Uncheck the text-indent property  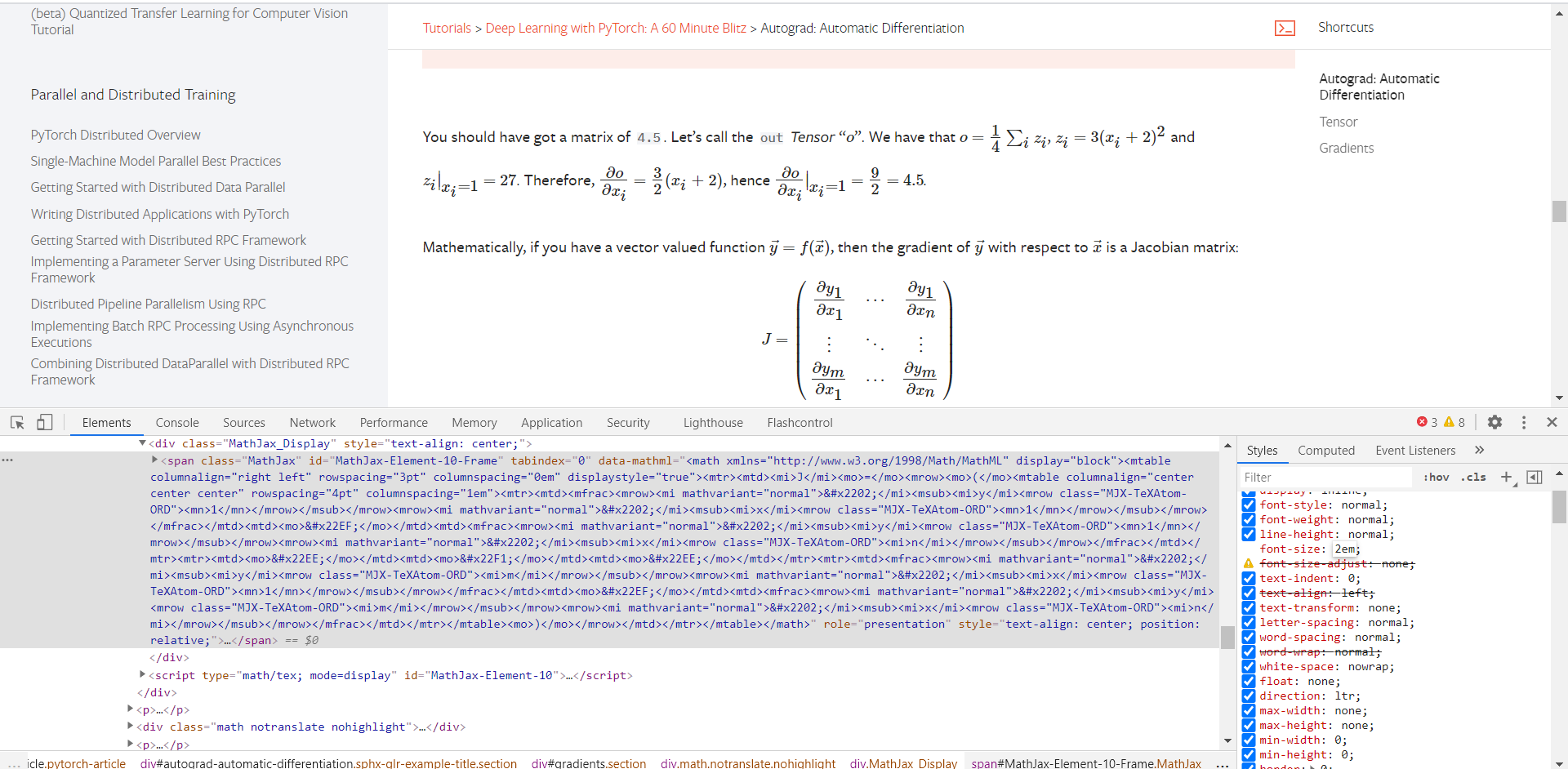click(x=1248, y=578)
